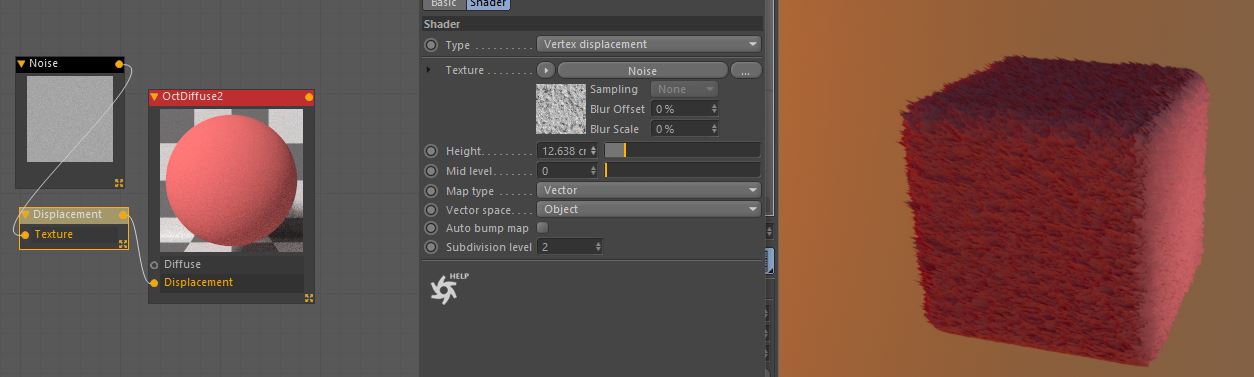Click the Height animation radio dot
Image resolution: width=1254 pixels, height=377 pixels.
431,151
